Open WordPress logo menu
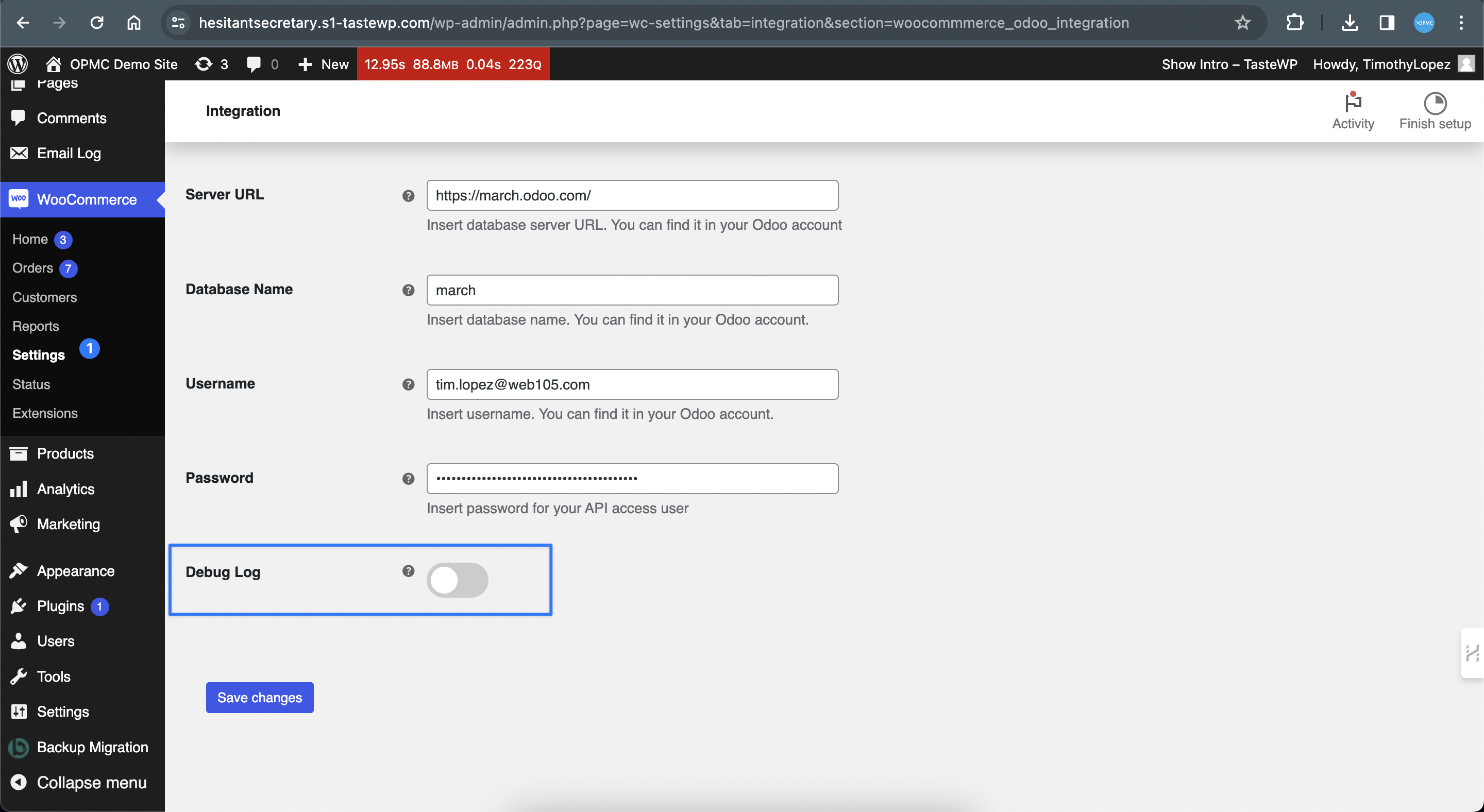Screen dimensions: 1484x812 18,64
